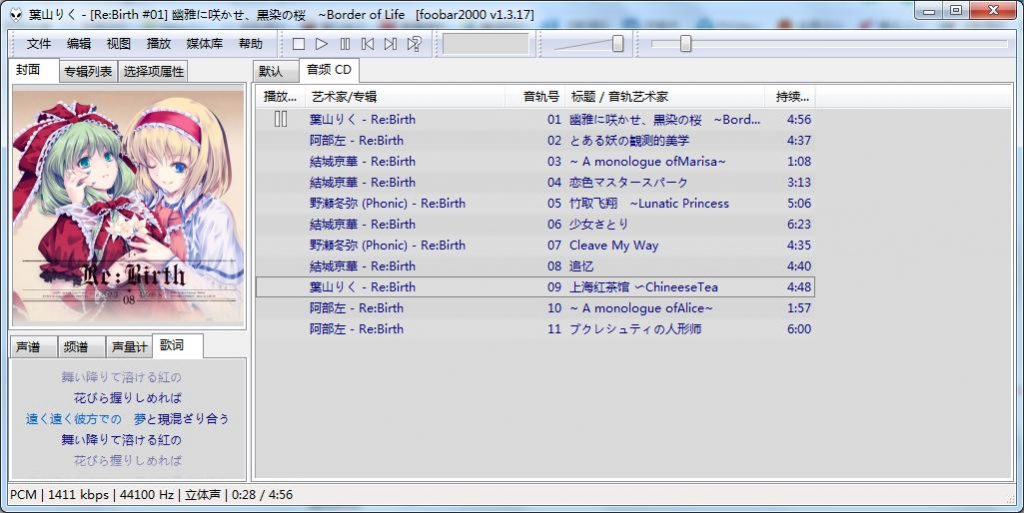The image size is (1024, 513).
Task: Select track 02 とある妖の観測的美学
Action: [535, 140]
